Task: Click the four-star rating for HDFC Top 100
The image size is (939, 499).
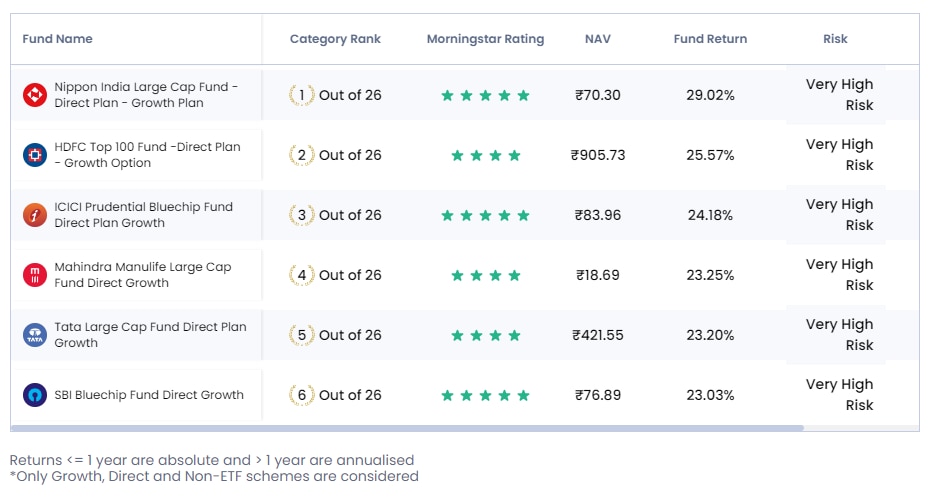Action: [x=485, y=156]
